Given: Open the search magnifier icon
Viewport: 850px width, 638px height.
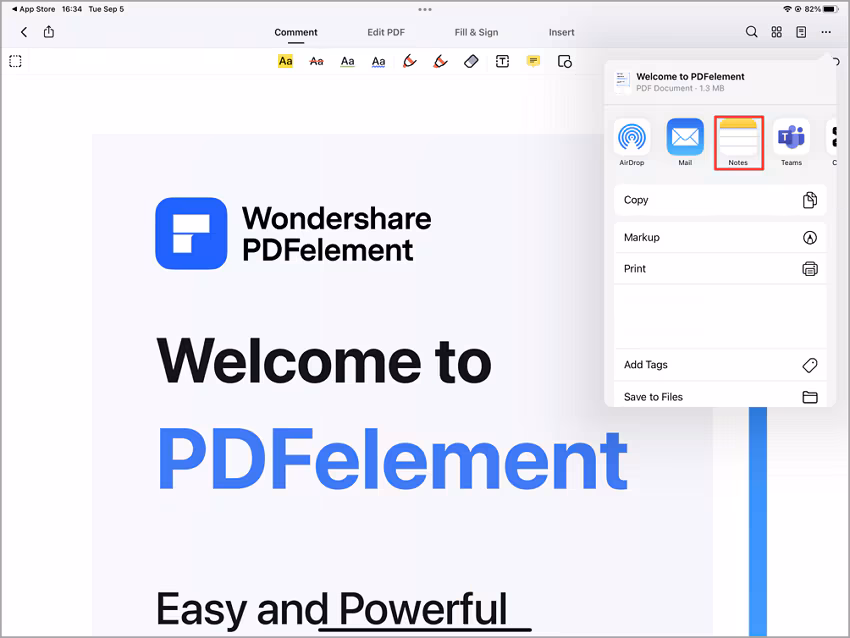Looking at the screenshot, I should coord(751,32).
